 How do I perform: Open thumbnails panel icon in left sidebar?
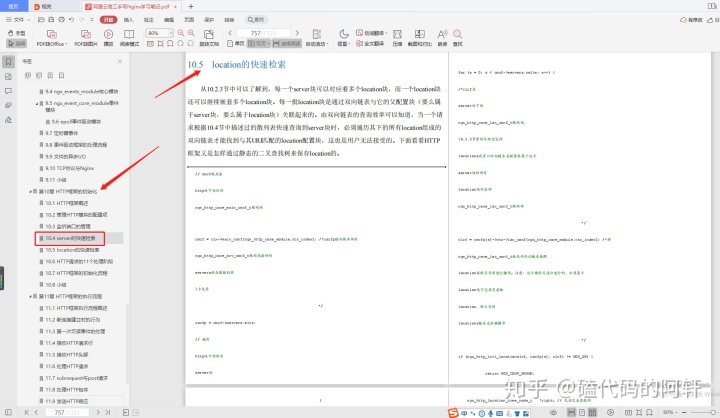pyautogui.click(x=8, y=77)
